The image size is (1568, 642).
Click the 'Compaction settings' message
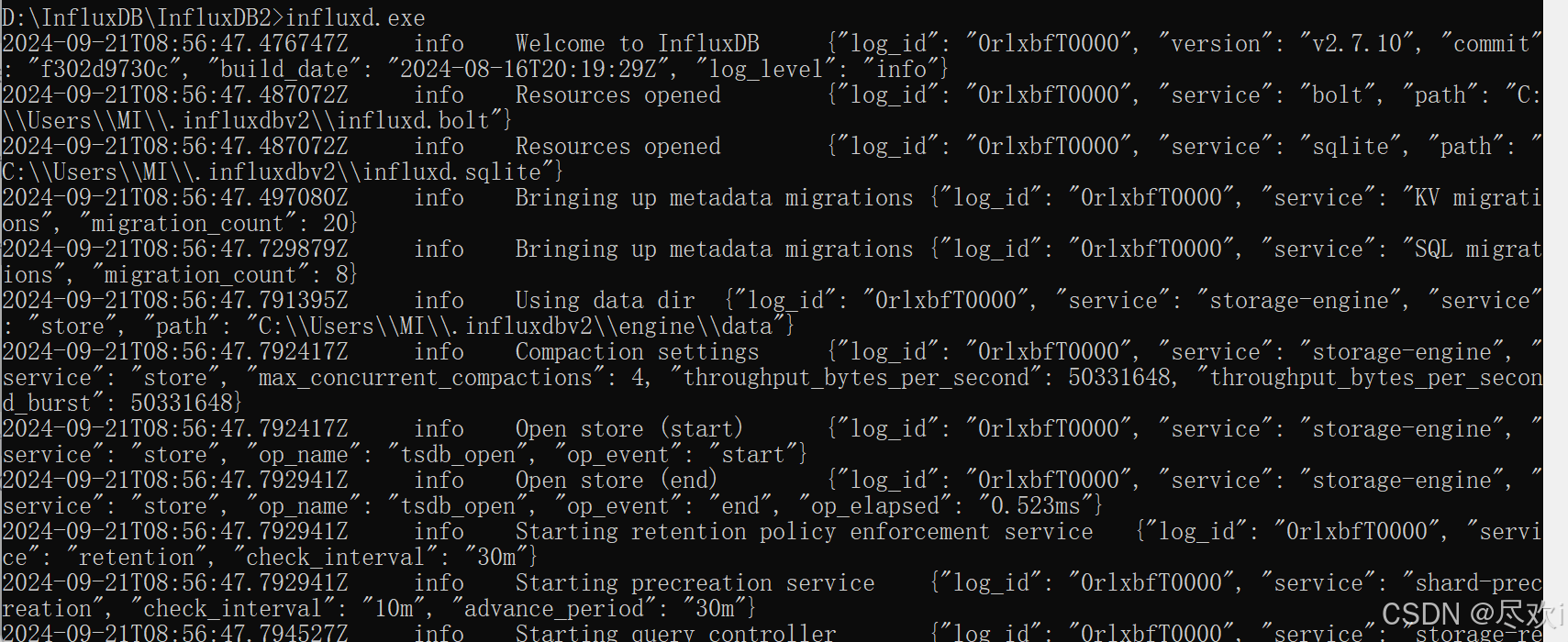pos(638,351)
